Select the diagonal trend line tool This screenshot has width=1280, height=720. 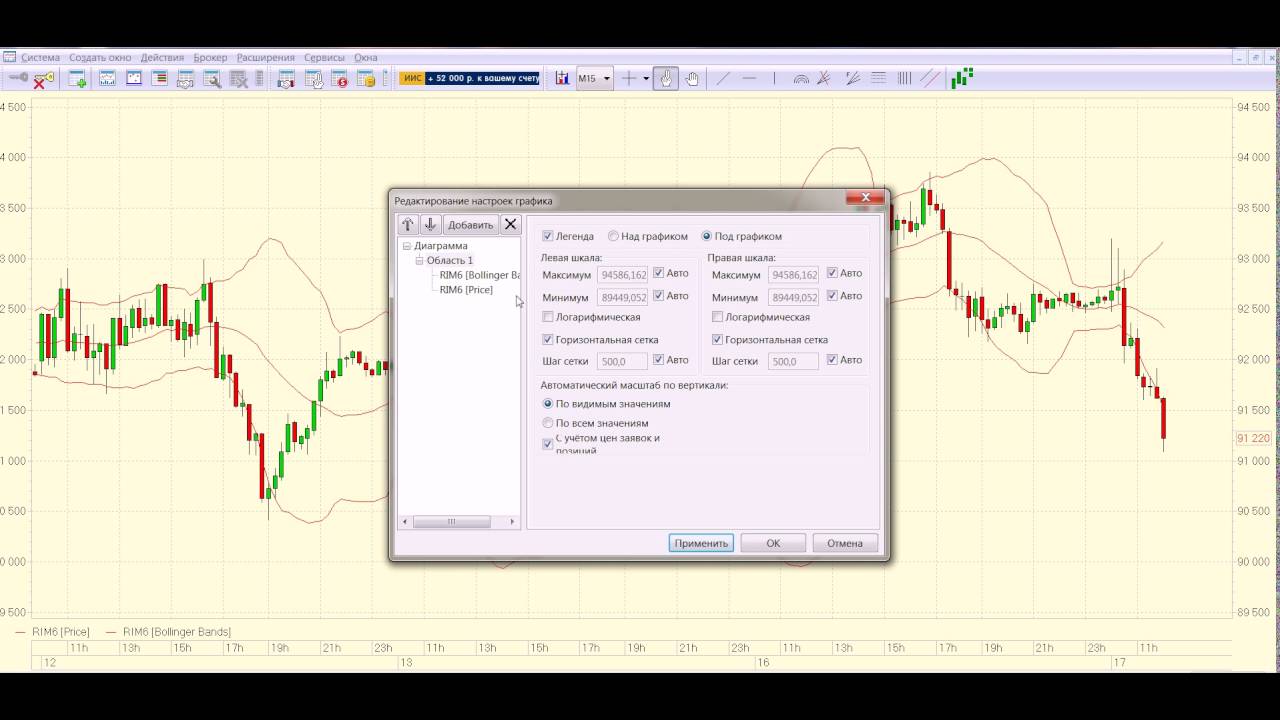click(x=723, y=78)
